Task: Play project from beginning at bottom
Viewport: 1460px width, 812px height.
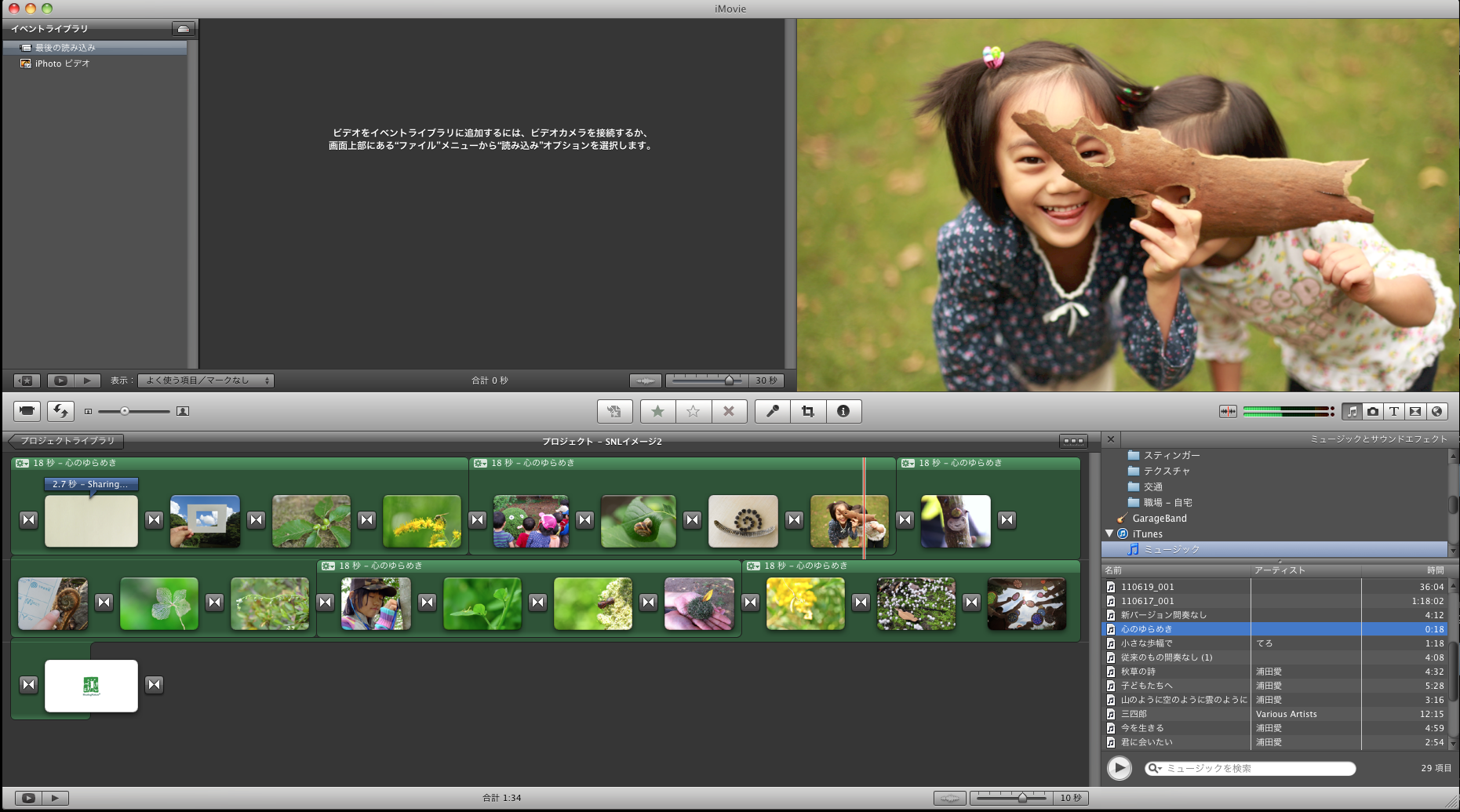Action: tap(55, 798)
